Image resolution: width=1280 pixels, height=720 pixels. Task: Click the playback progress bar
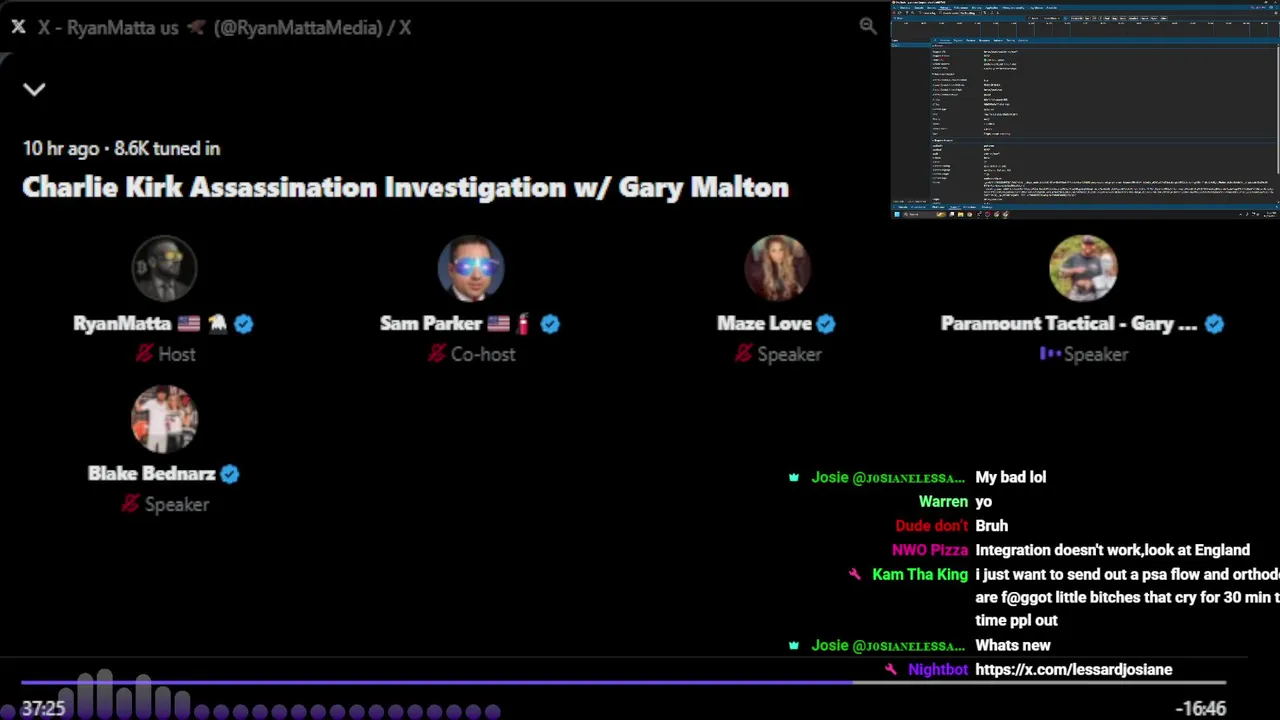coord(623,683)
